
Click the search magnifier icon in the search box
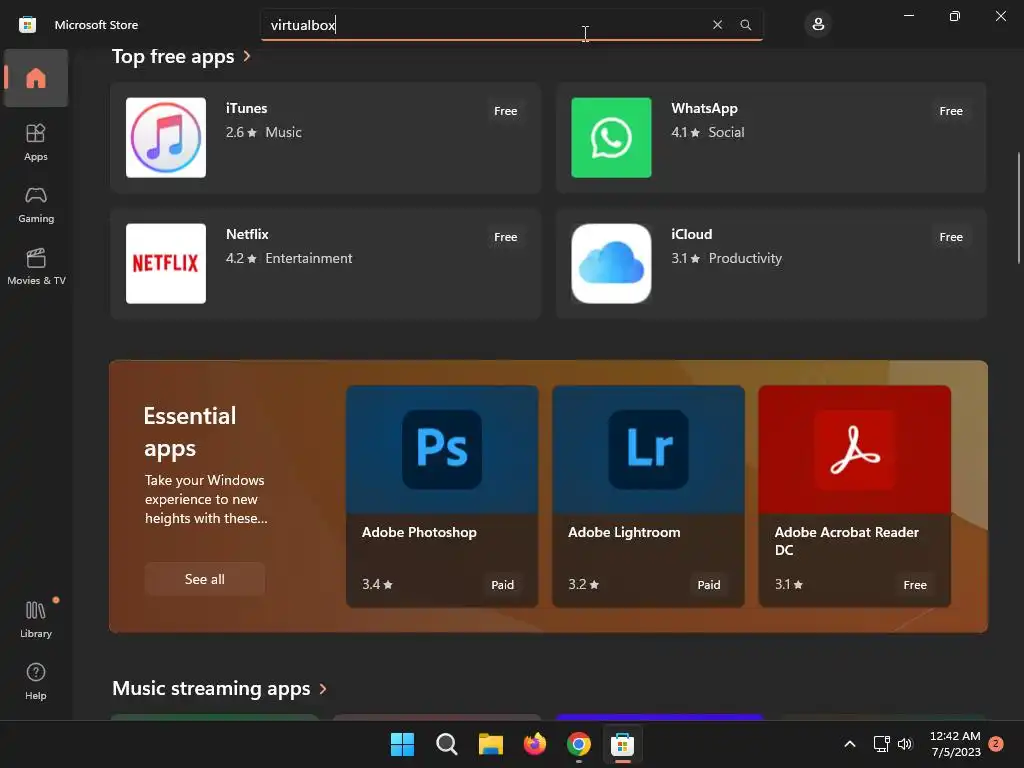pos(746,25)
